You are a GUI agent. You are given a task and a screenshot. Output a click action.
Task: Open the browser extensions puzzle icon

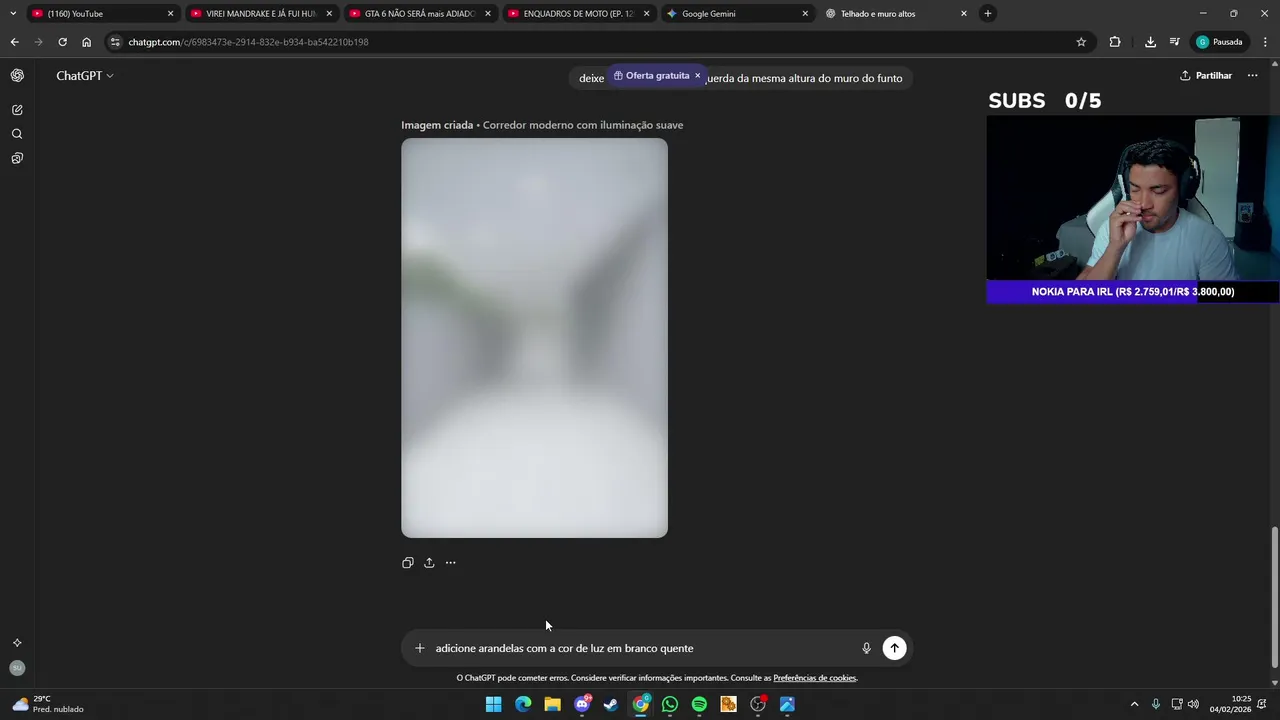pos(1115,42)
